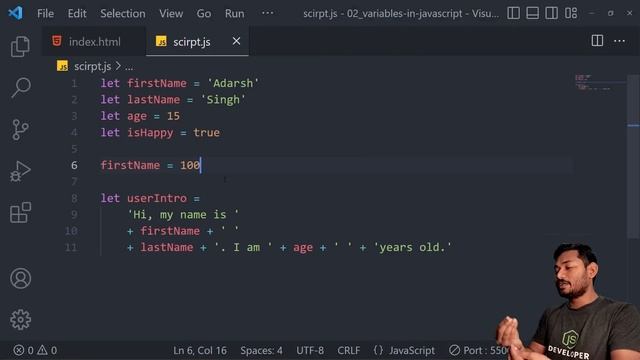Click the JS file icon on scirpt.js tab

[161, 41]
